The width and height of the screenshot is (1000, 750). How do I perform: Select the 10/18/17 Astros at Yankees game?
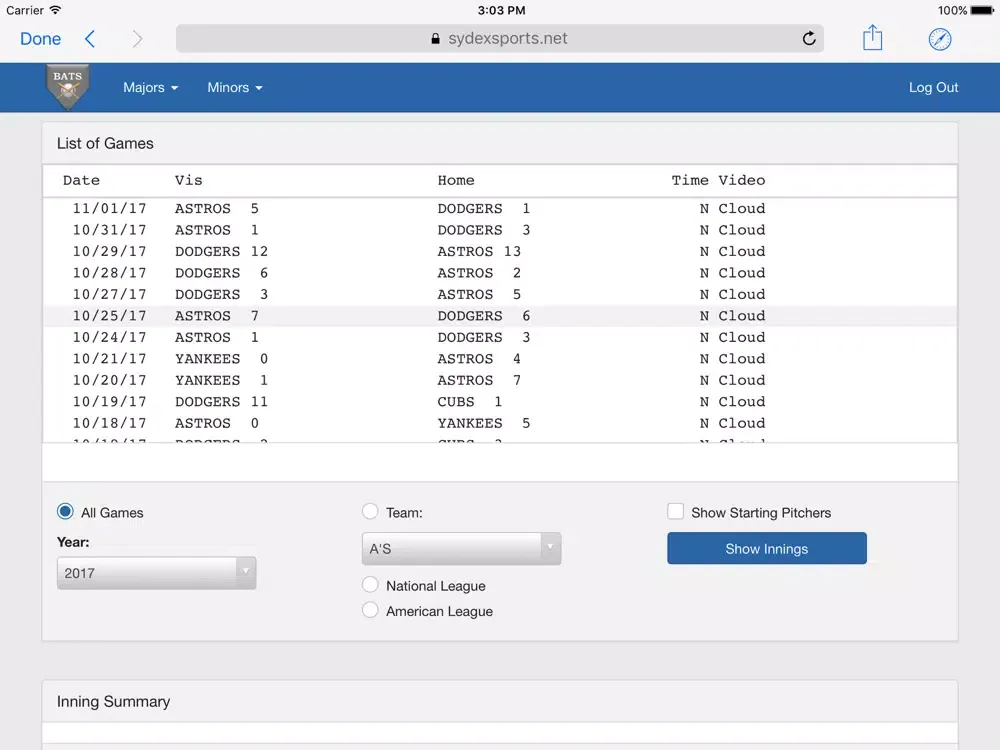pyautogui.click(x=500, y=423)
